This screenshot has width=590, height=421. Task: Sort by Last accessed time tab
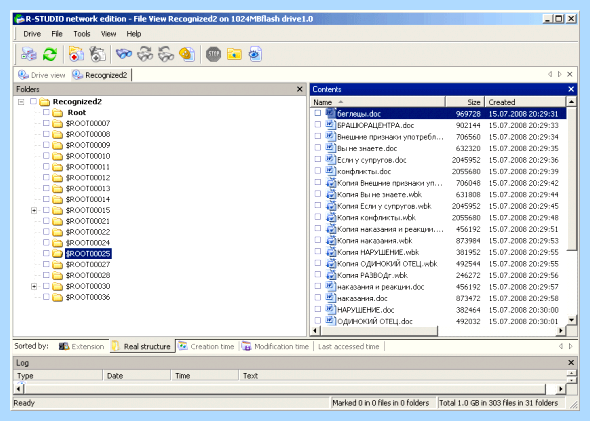tap(349, 346)
